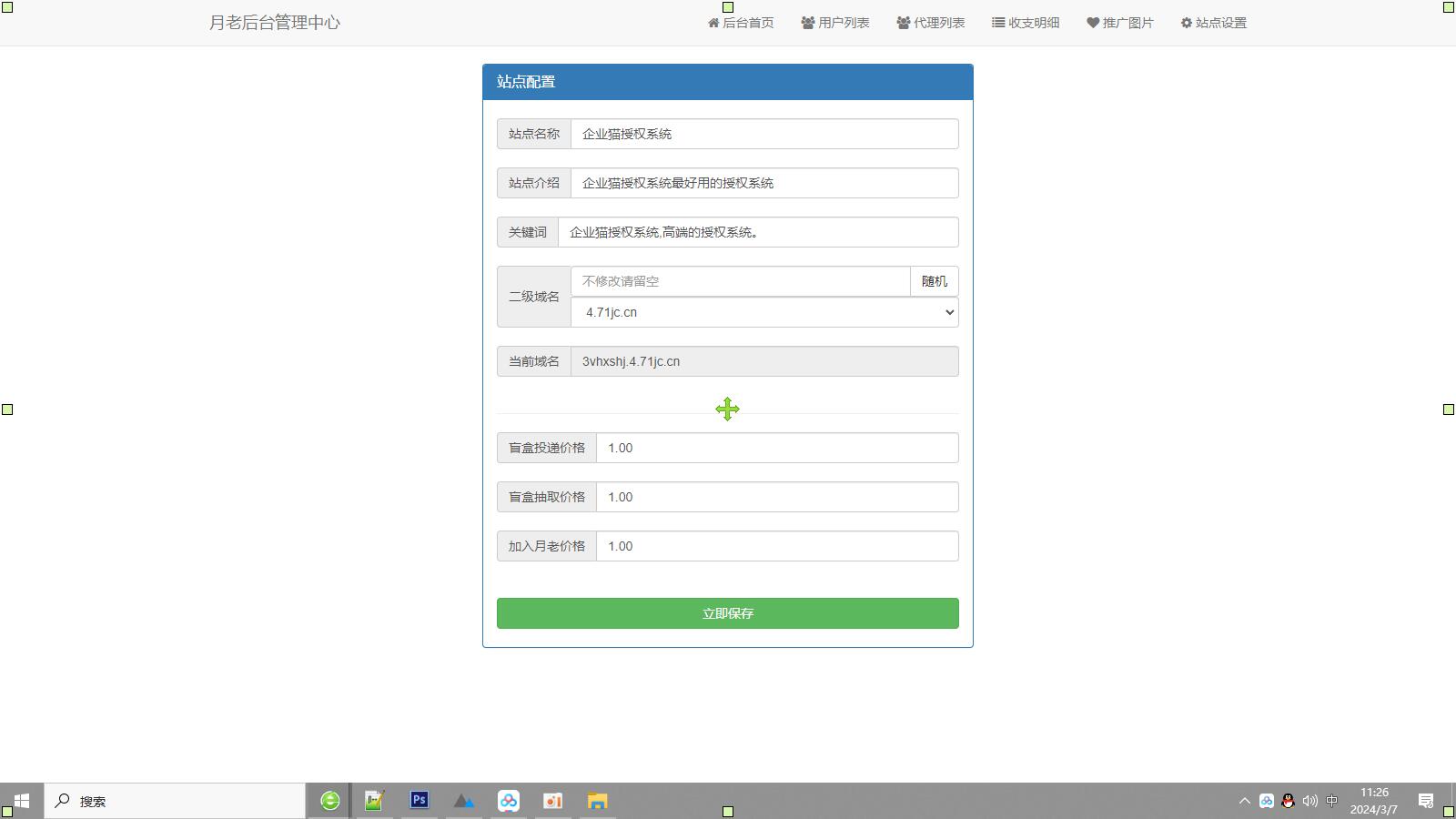Click the 月老后台管理中心 brand link
Image resolution: width=1456 pixels, height=819 pixels.
275,23
